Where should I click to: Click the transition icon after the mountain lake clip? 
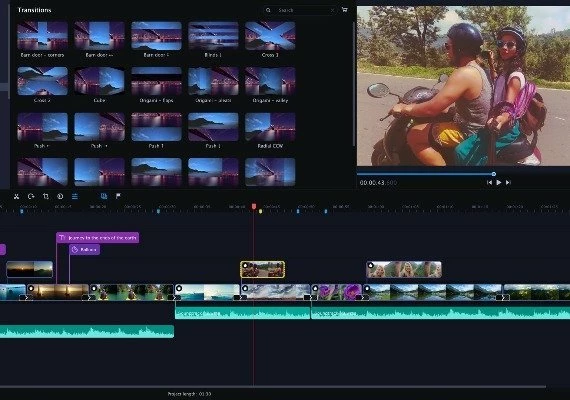pyautogui.click(x=503, y=297)
